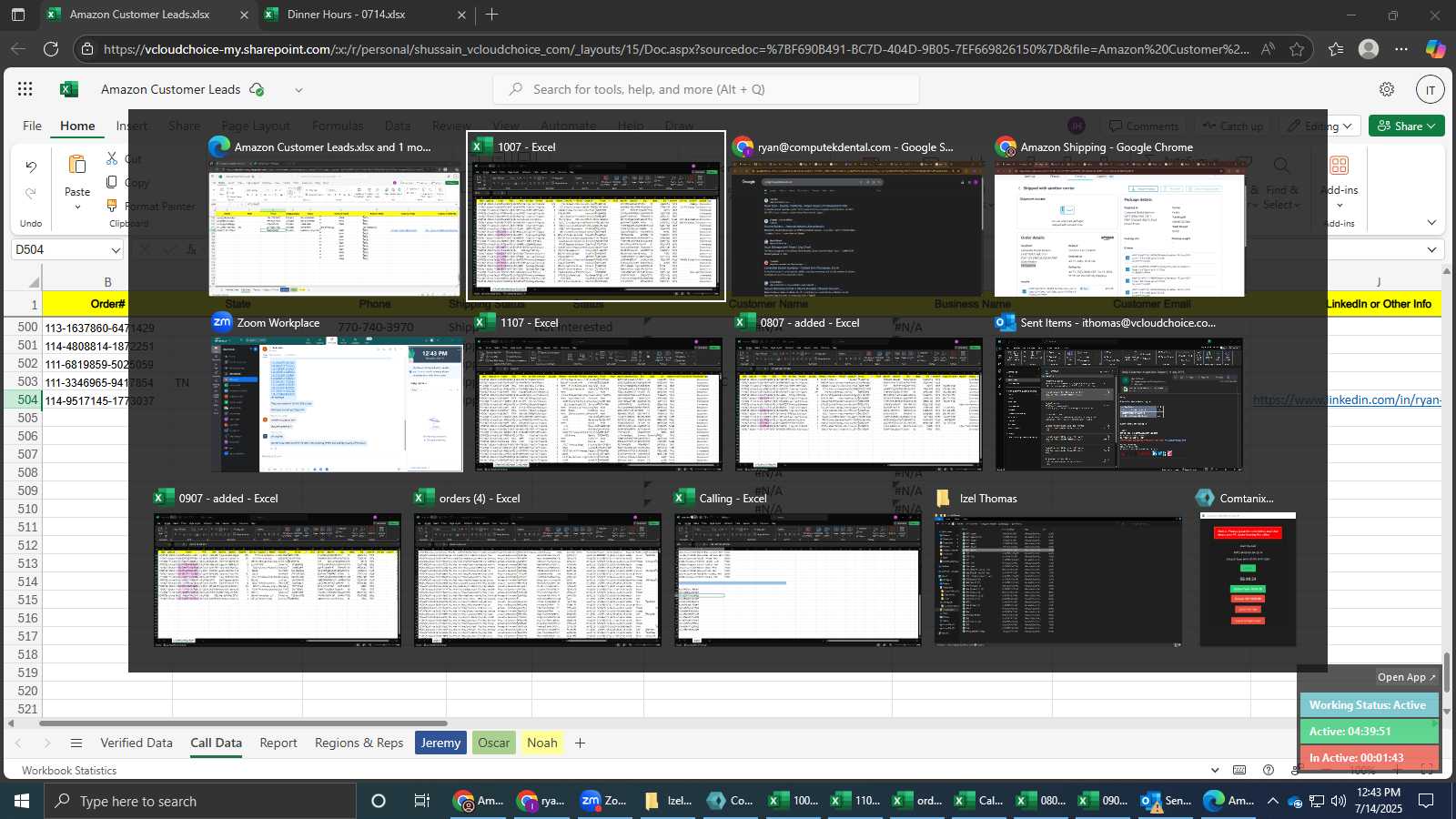Click the Excel logo icon in header
The height and width of the screenshot is (819, 1456).
click(x=69, y=89)
